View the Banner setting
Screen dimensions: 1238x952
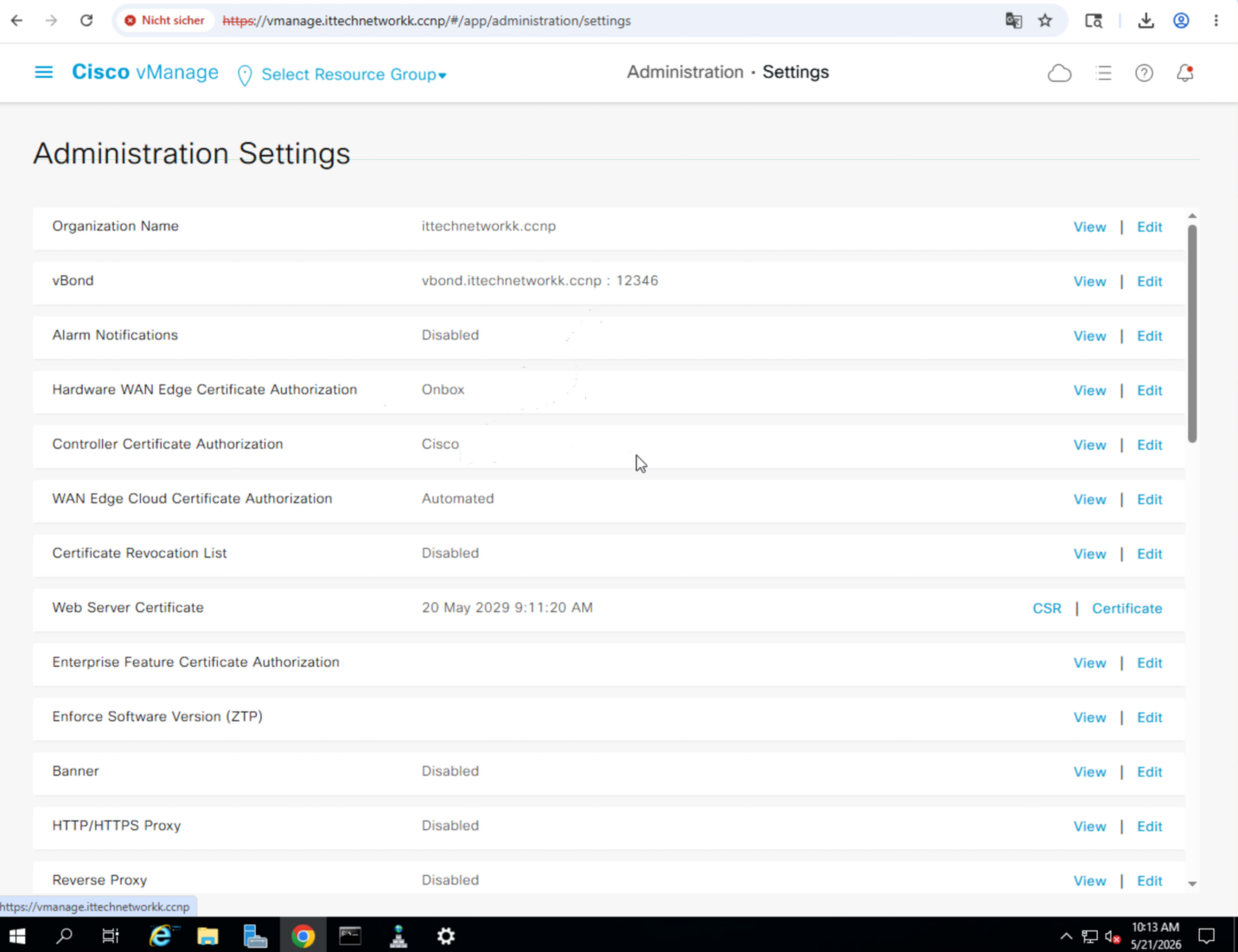click(1089, 772)
